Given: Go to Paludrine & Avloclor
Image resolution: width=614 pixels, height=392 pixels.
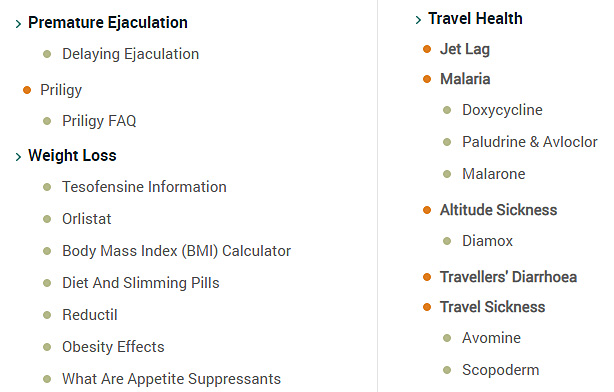Looking at the screenshot, I should [x=529, y=142].
